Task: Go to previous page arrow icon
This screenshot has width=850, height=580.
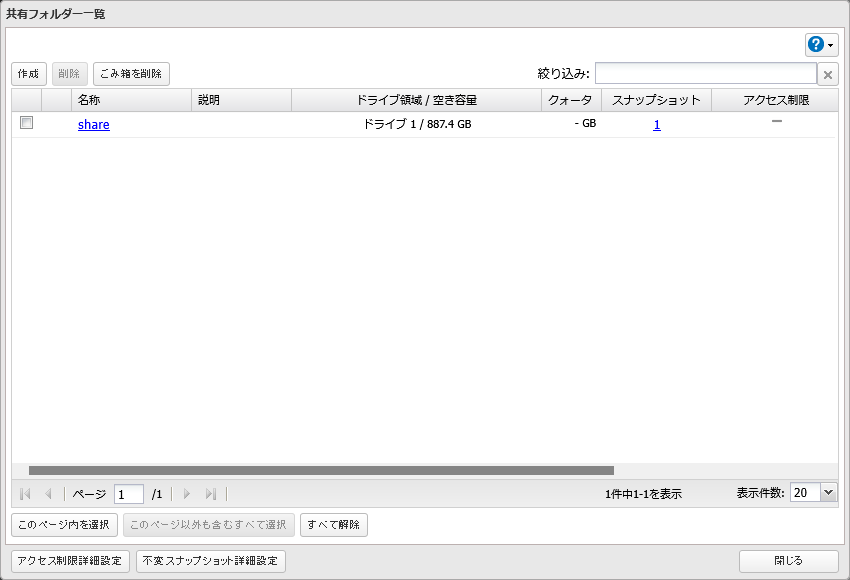Action: click(48, 494)
